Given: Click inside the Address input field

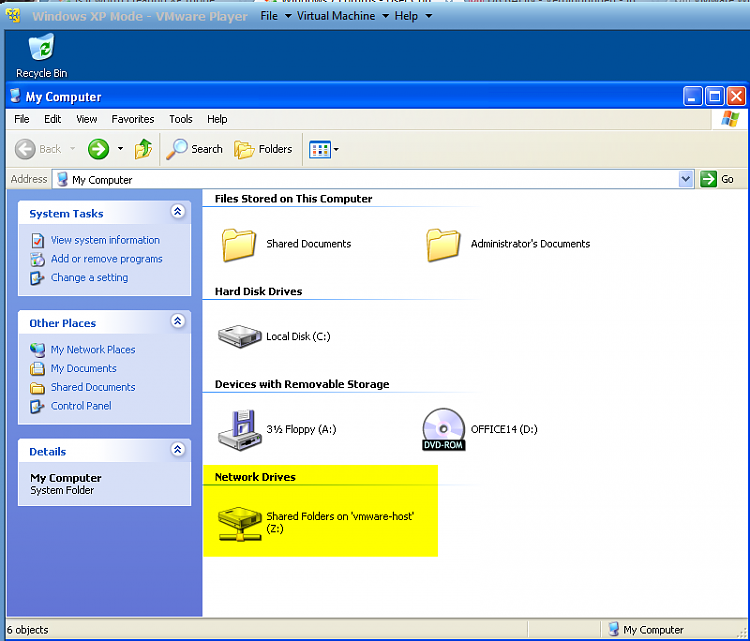Looking at the screenshot, I should [373, 179].
